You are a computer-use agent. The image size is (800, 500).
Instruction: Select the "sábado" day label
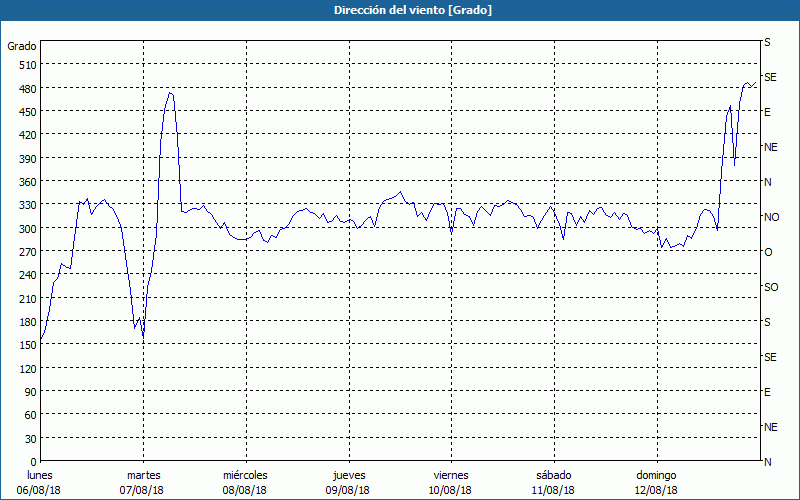[x=554, y=475]
